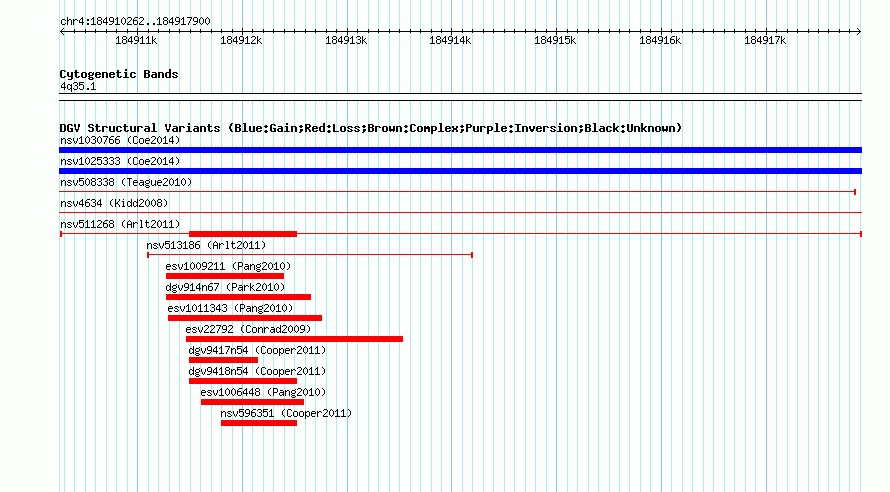This screenshot has height=492, width=890.
Task: Click the 184917k ruler tick label
Action: pos(765,40)
